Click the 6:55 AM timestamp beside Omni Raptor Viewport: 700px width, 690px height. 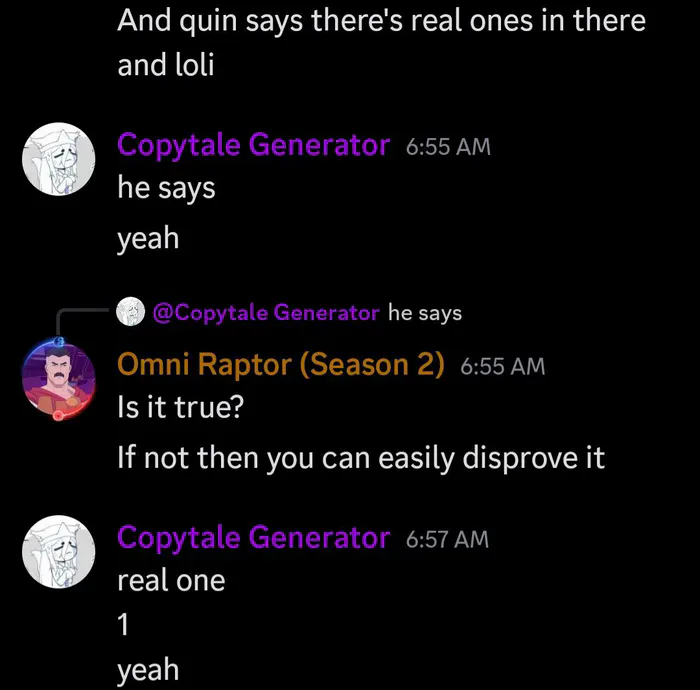pos(503,366)
